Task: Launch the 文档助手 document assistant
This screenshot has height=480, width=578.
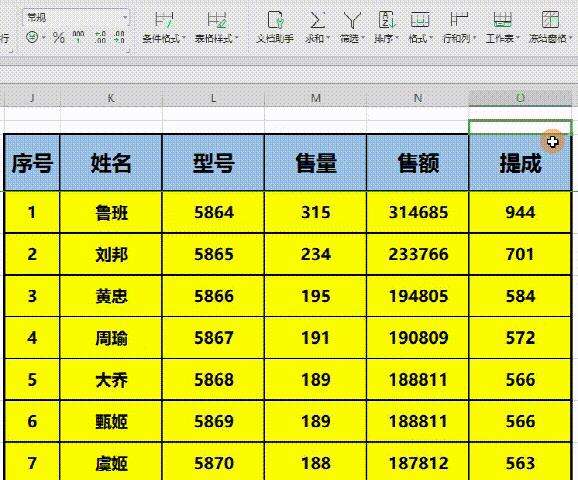Action: [x=275, y=28]
